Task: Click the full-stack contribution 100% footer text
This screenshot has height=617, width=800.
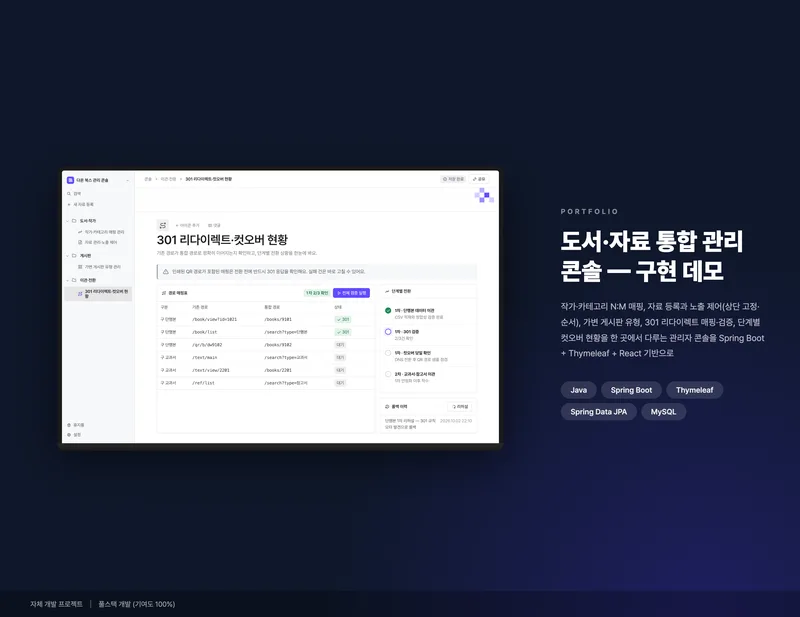Action: coord(137,604)
